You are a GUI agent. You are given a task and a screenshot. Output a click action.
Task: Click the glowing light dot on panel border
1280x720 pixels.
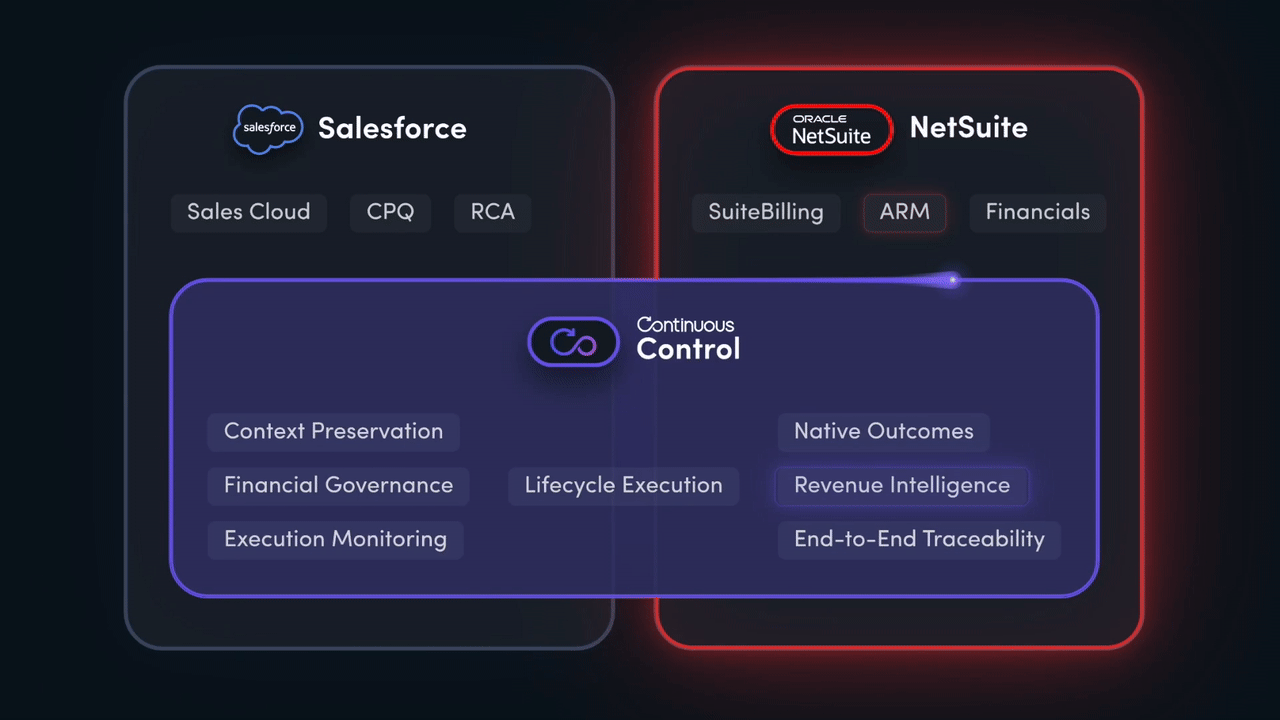[x=953, y=280]
